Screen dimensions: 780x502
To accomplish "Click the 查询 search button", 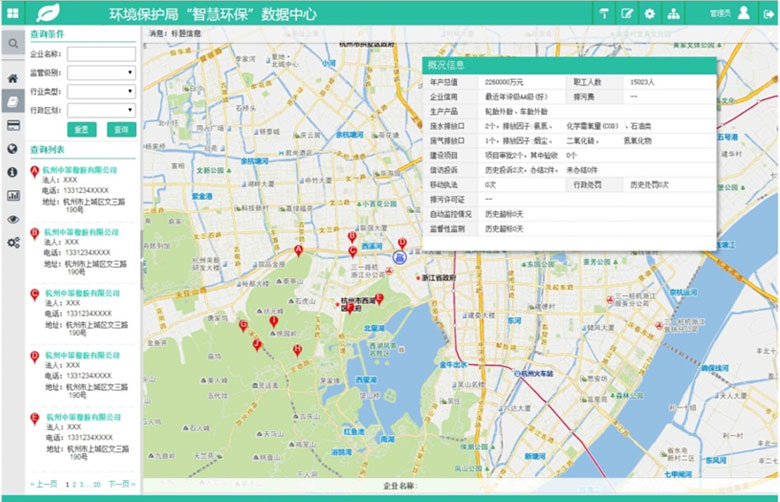I will click(x=121, y=130).
